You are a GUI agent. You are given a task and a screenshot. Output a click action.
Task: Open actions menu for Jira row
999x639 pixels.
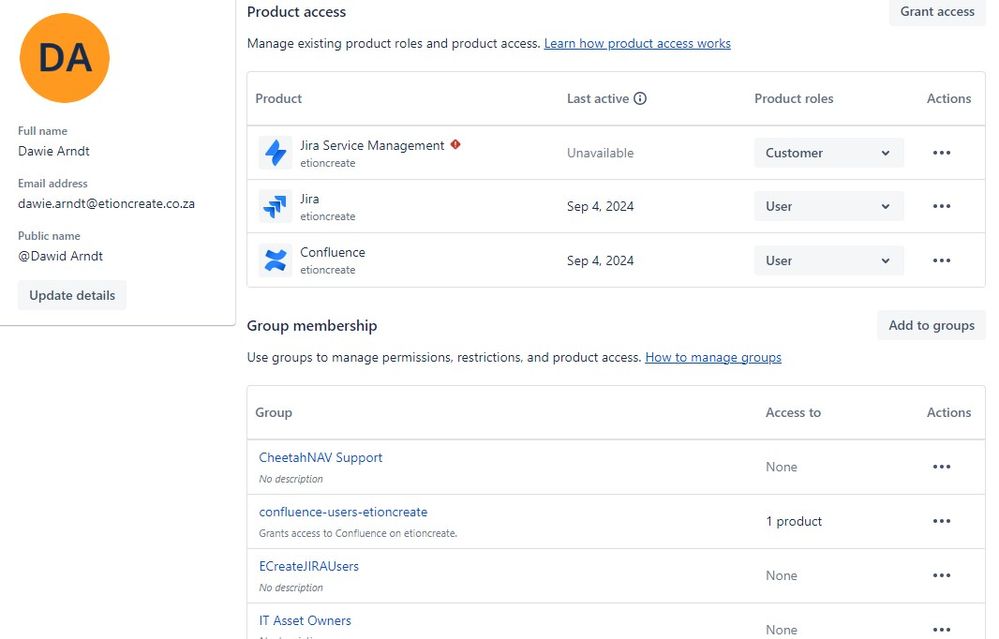coord(941,206)
